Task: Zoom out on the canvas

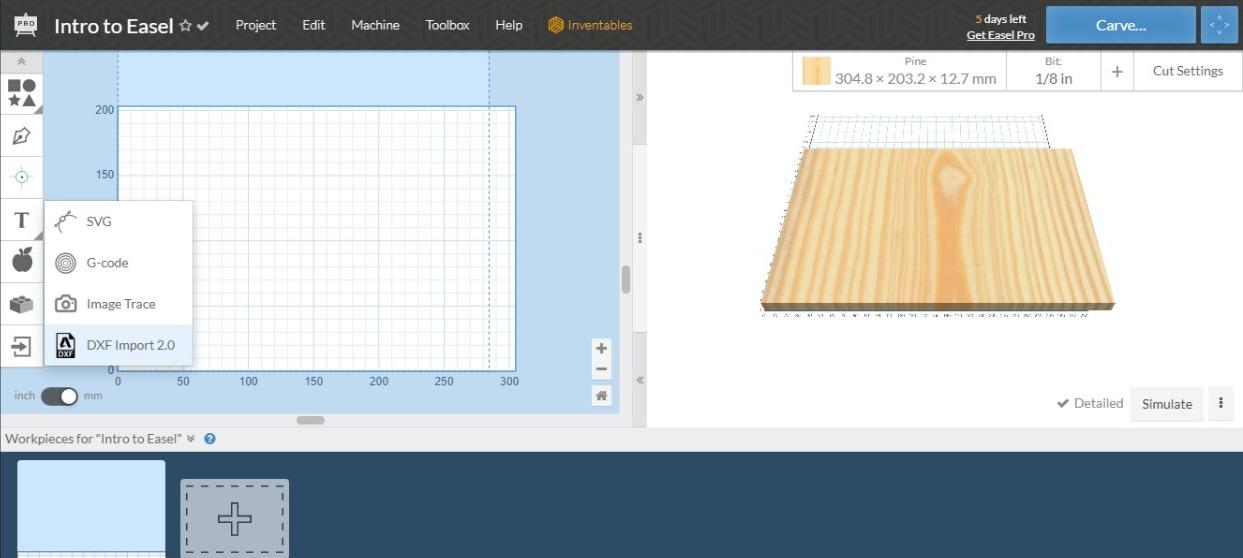Action: [x=601, y=369]
